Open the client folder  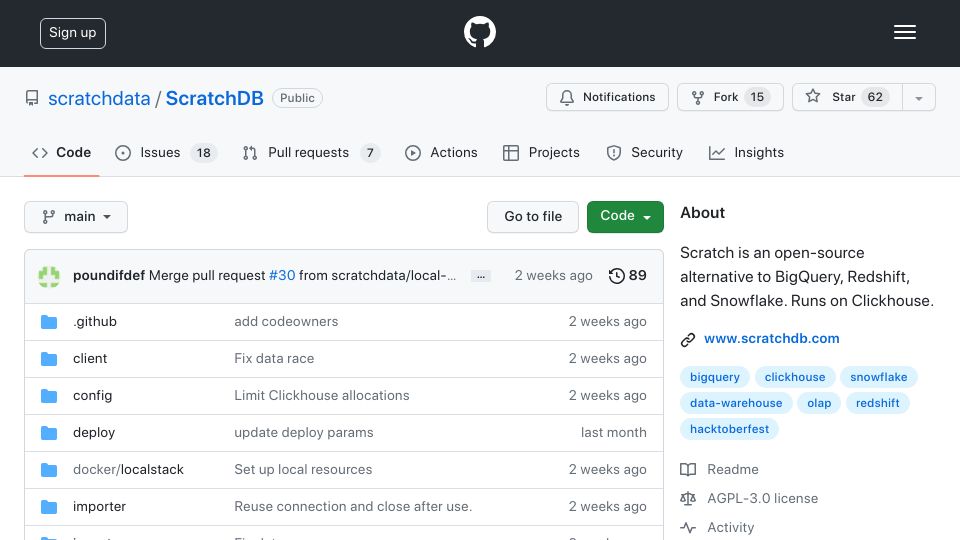point(90,359)
